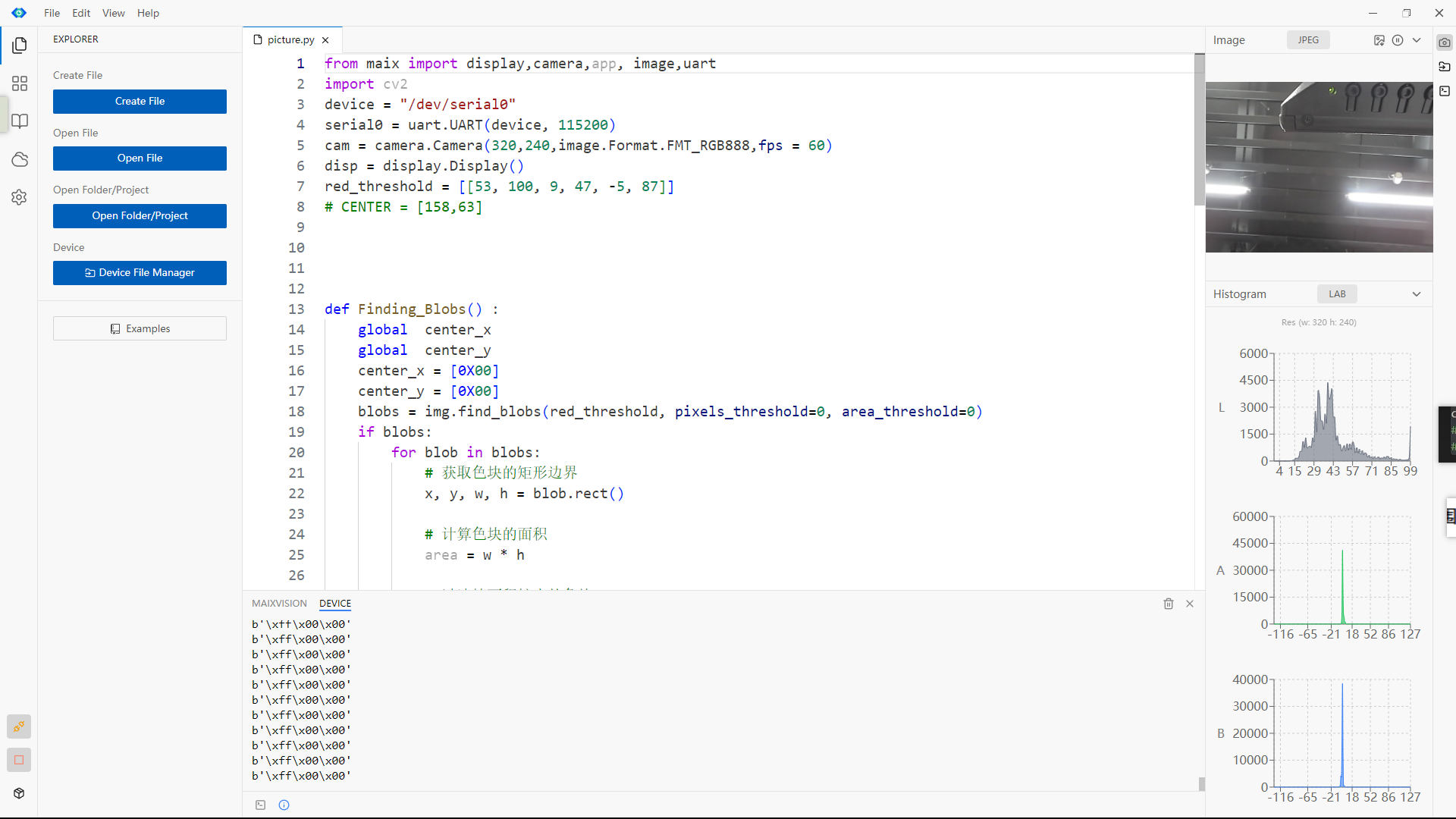Click line 7 red_threshold code
1456x819 pixels.
pos(499,187)
